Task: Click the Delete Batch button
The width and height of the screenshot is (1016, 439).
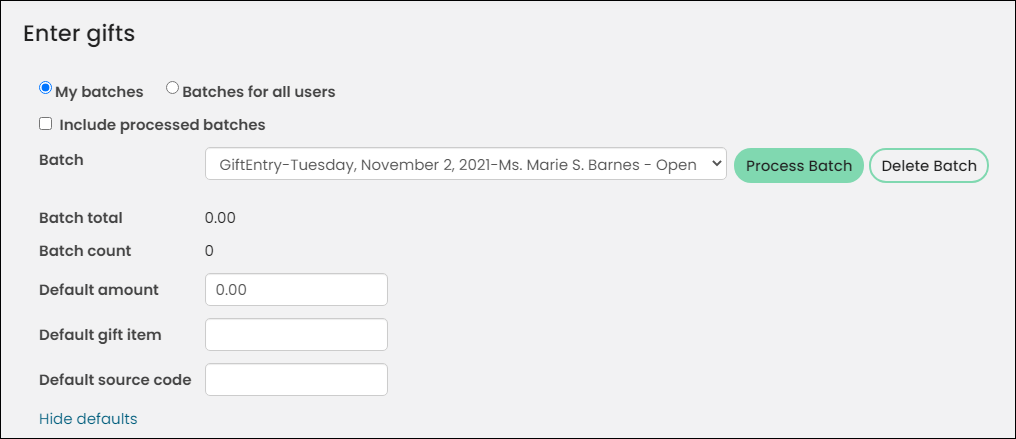Action: click(x=929, y=166)
